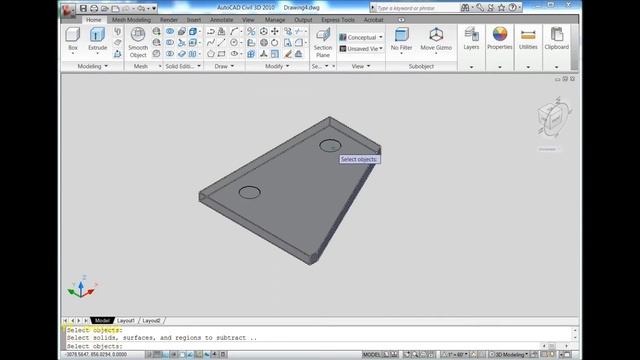Viewport: 640px width, 360px height.
Task: Switch to Layout2 tab
Action: [151, 321]
